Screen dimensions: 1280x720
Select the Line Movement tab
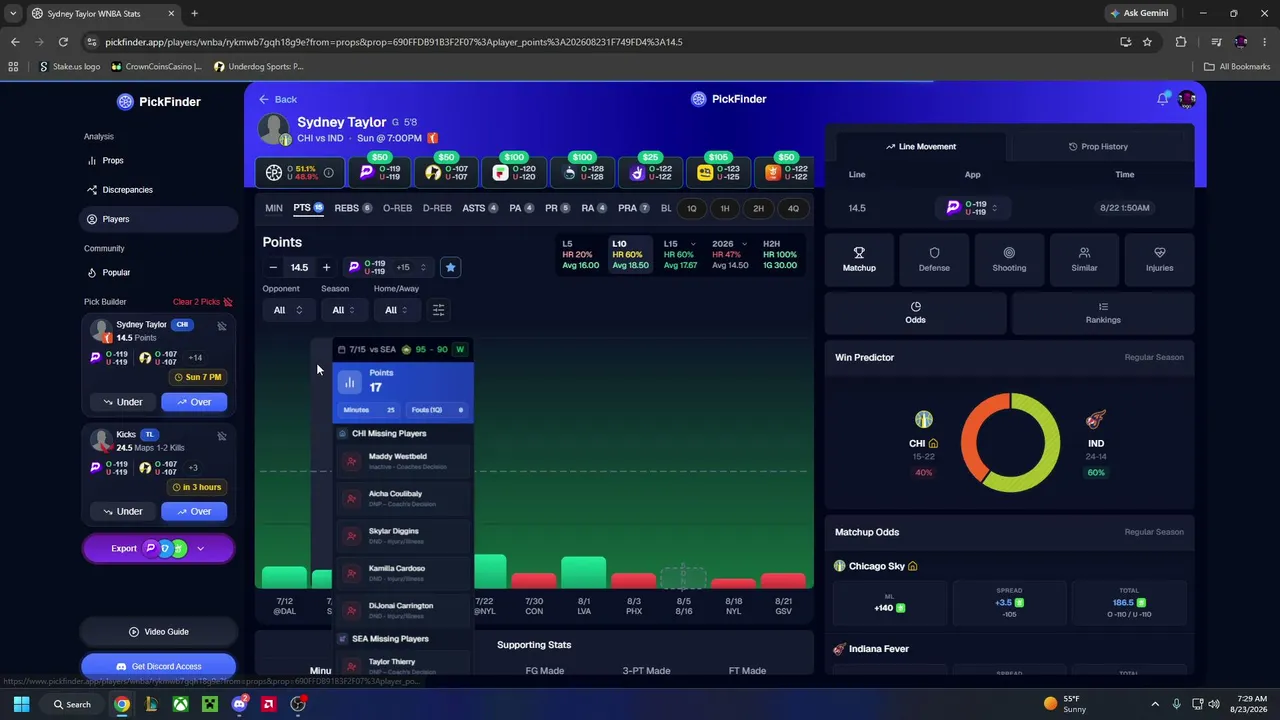tap(921, 146)
